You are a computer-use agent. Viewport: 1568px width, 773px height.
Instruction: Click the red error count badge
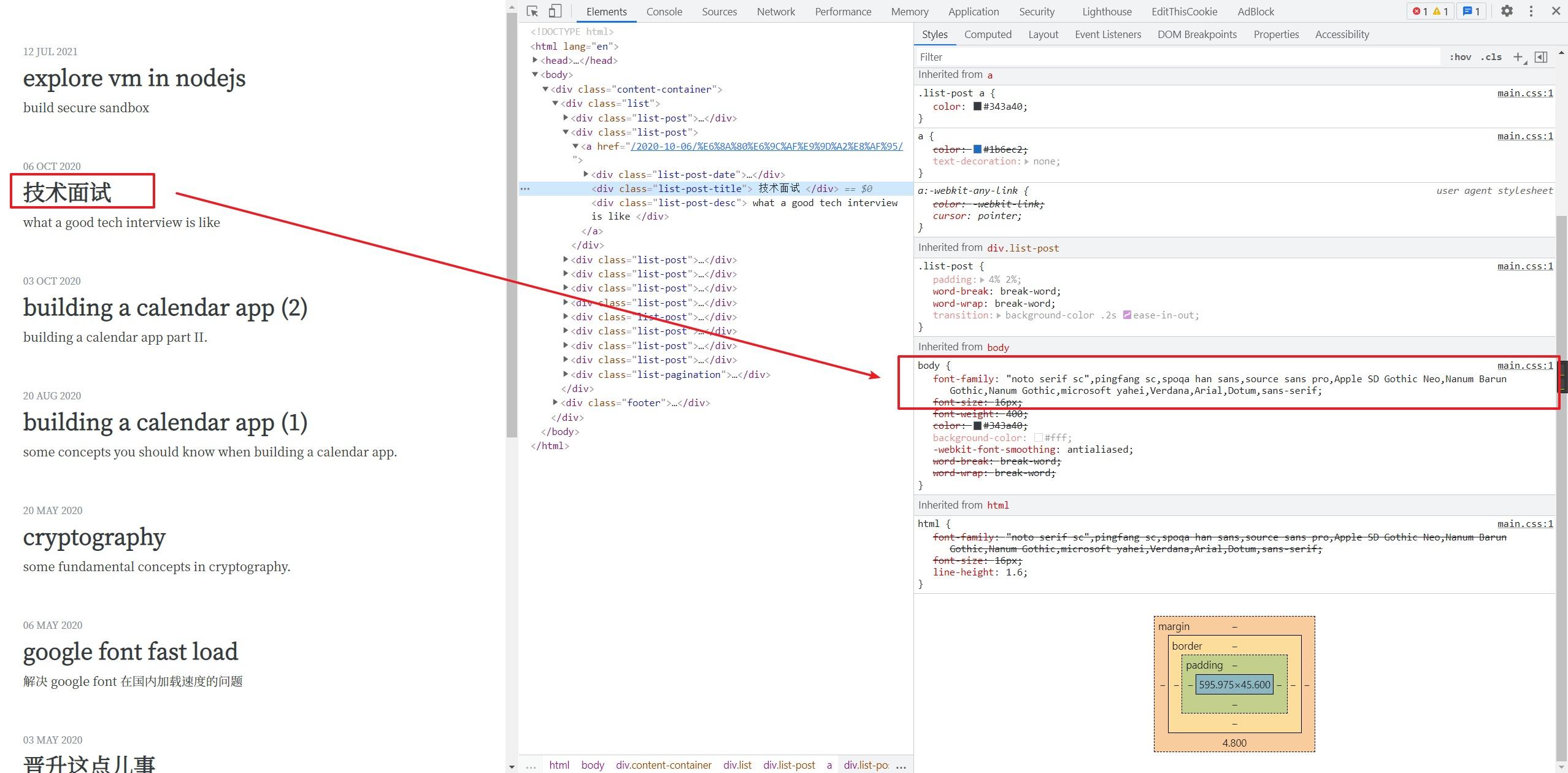coord(1420,11)
